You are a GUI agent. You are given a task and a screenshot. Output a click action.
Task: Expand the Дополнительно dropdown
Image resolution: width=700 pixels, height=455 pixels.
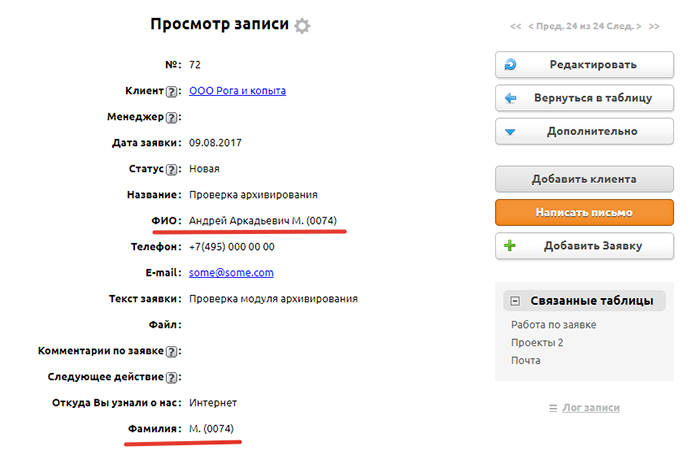582,131
